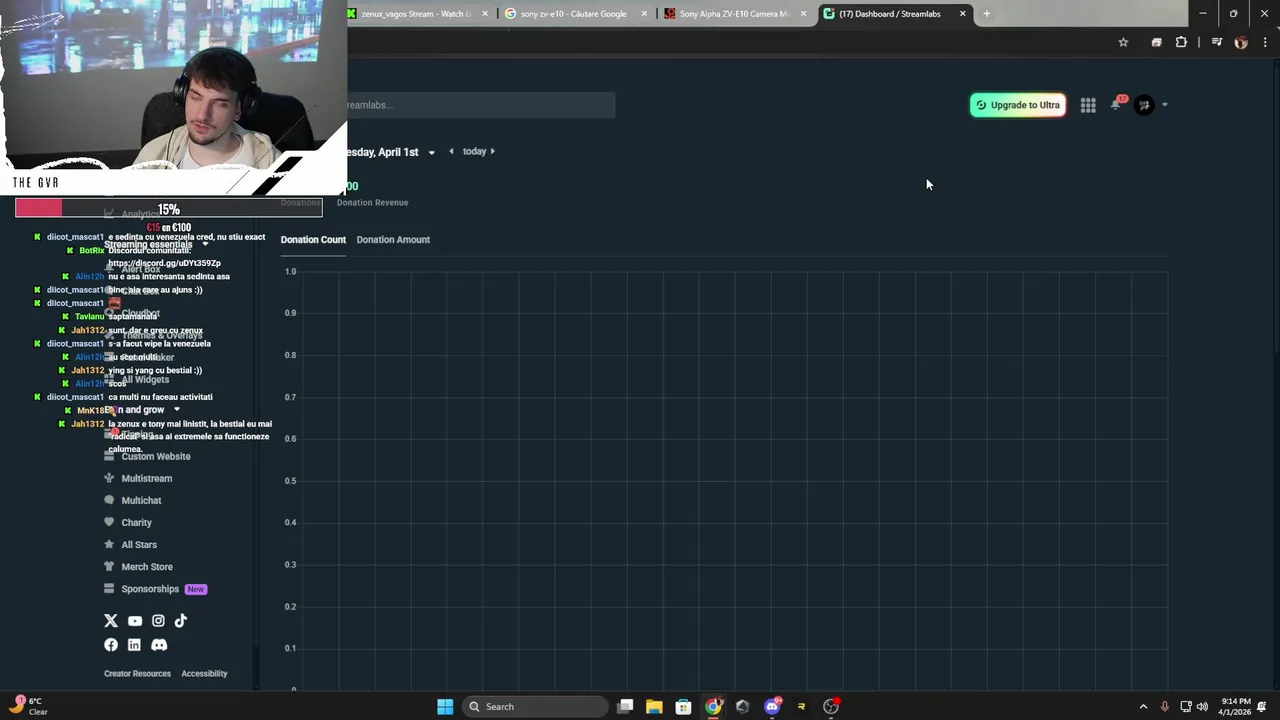Open the Facebook social icon
1280x720 pixels.
(x=111, y=645)
